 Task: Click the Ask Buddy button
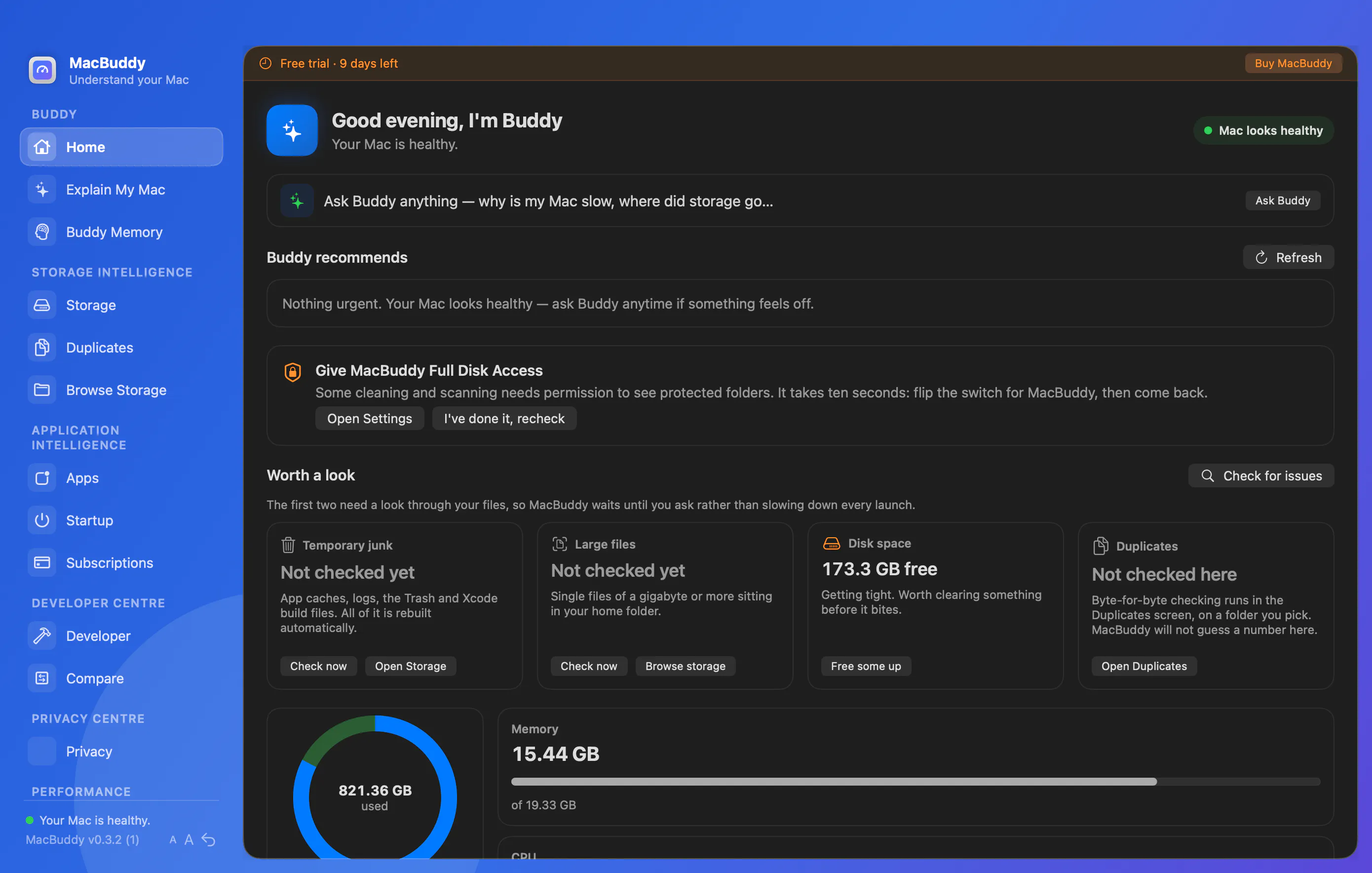point(1283,200)
